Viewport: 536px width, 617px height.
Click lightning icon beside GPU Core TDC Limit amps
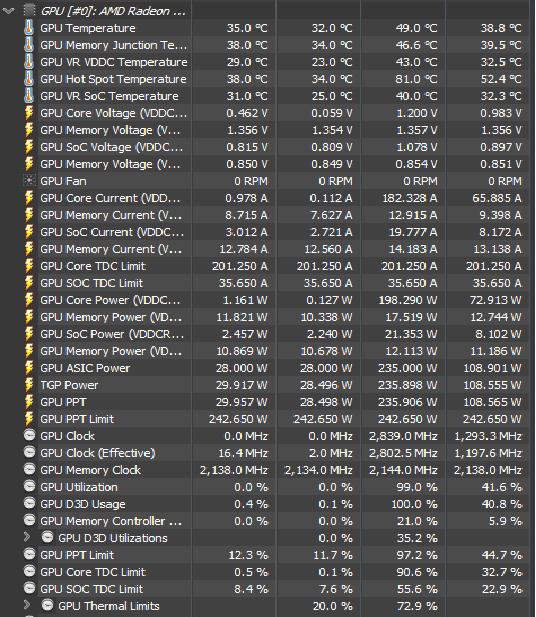pos(29,266)
